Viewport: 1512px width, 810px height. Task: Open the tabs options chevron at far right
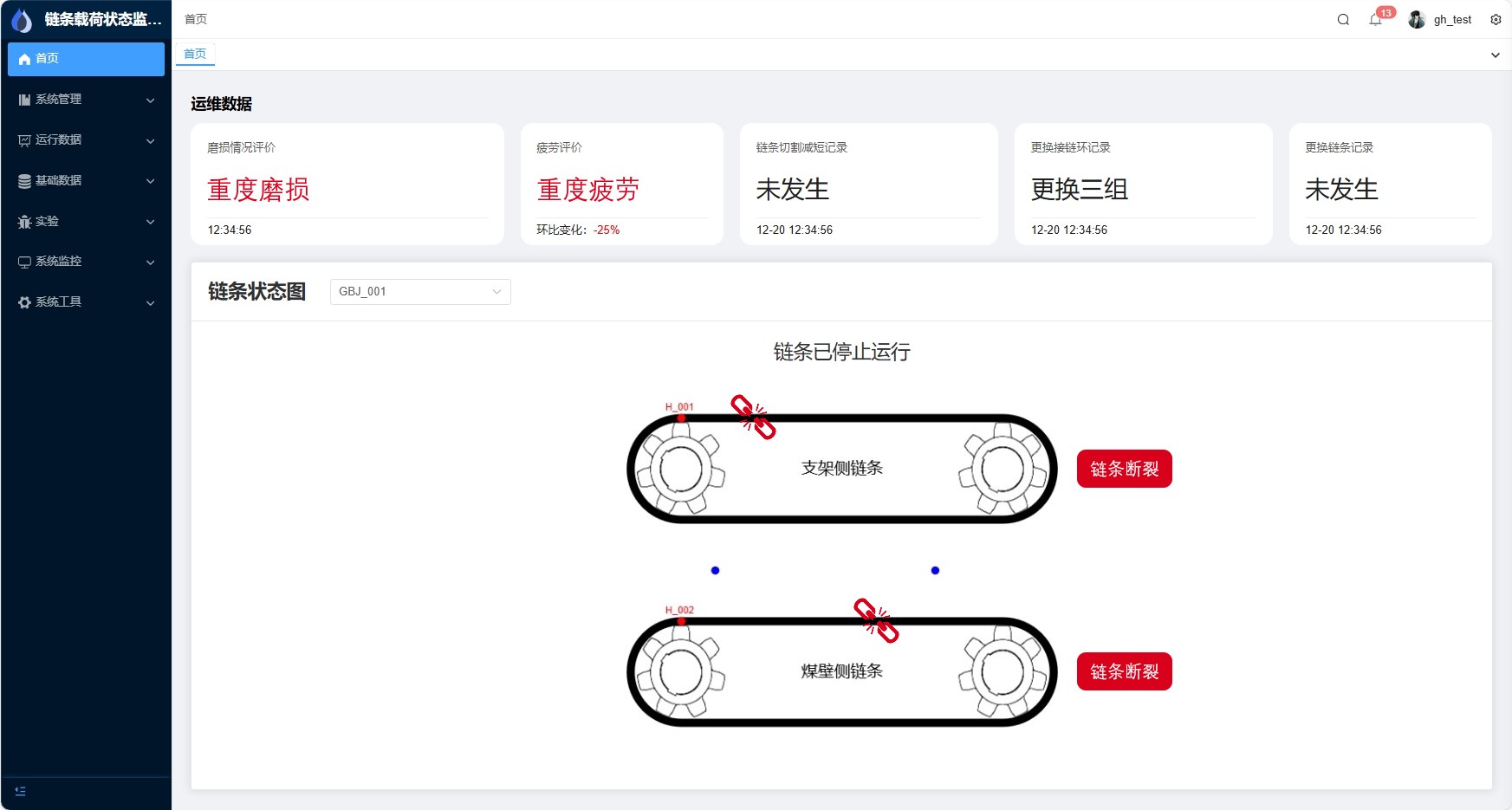pos(1495,55)
